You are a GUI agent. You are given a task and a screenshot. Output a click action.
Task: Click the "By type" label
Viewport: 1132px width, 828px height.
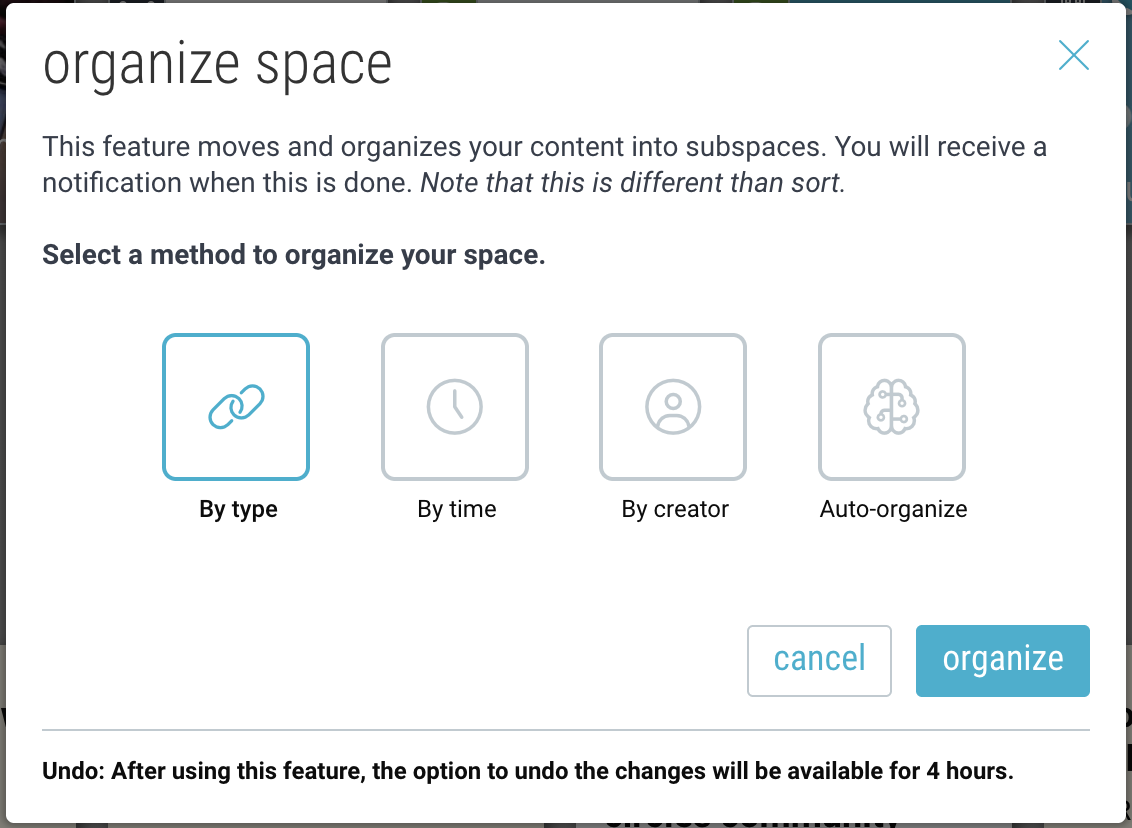[x=238, y=509]
